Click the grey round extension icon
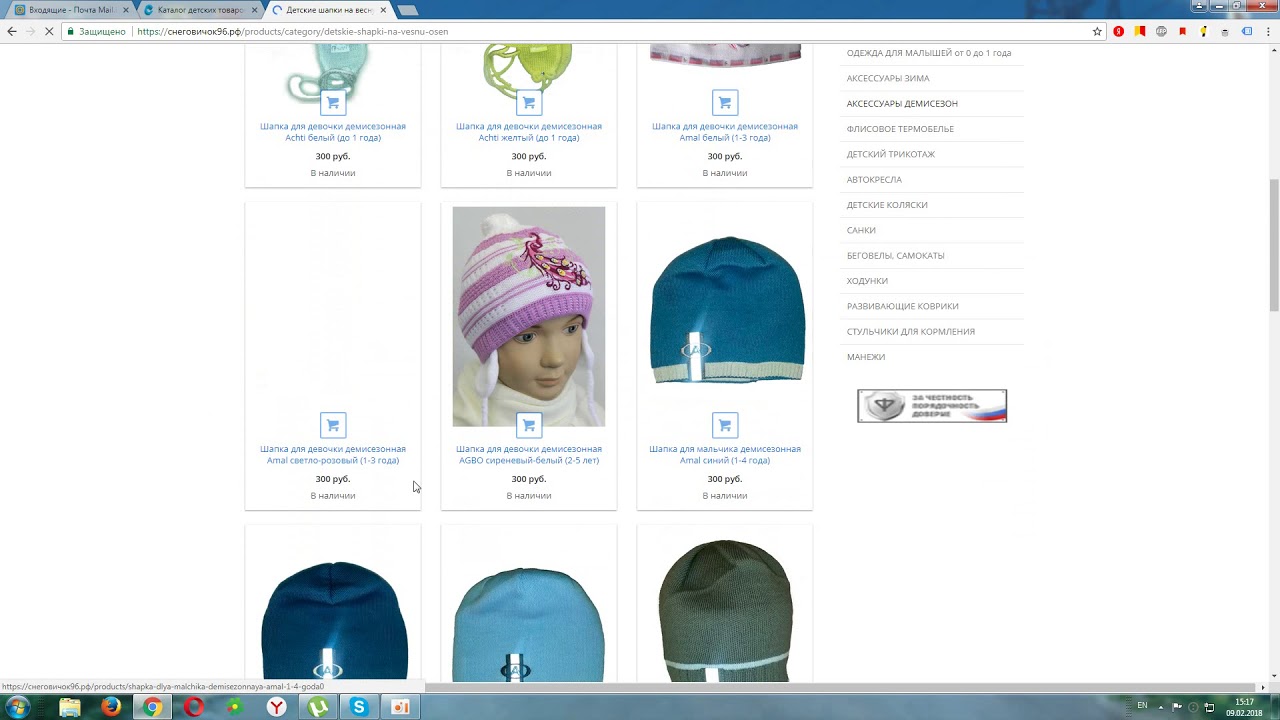The width and height of the screenshot is (1280, 720). click(x=1161, y=31)
